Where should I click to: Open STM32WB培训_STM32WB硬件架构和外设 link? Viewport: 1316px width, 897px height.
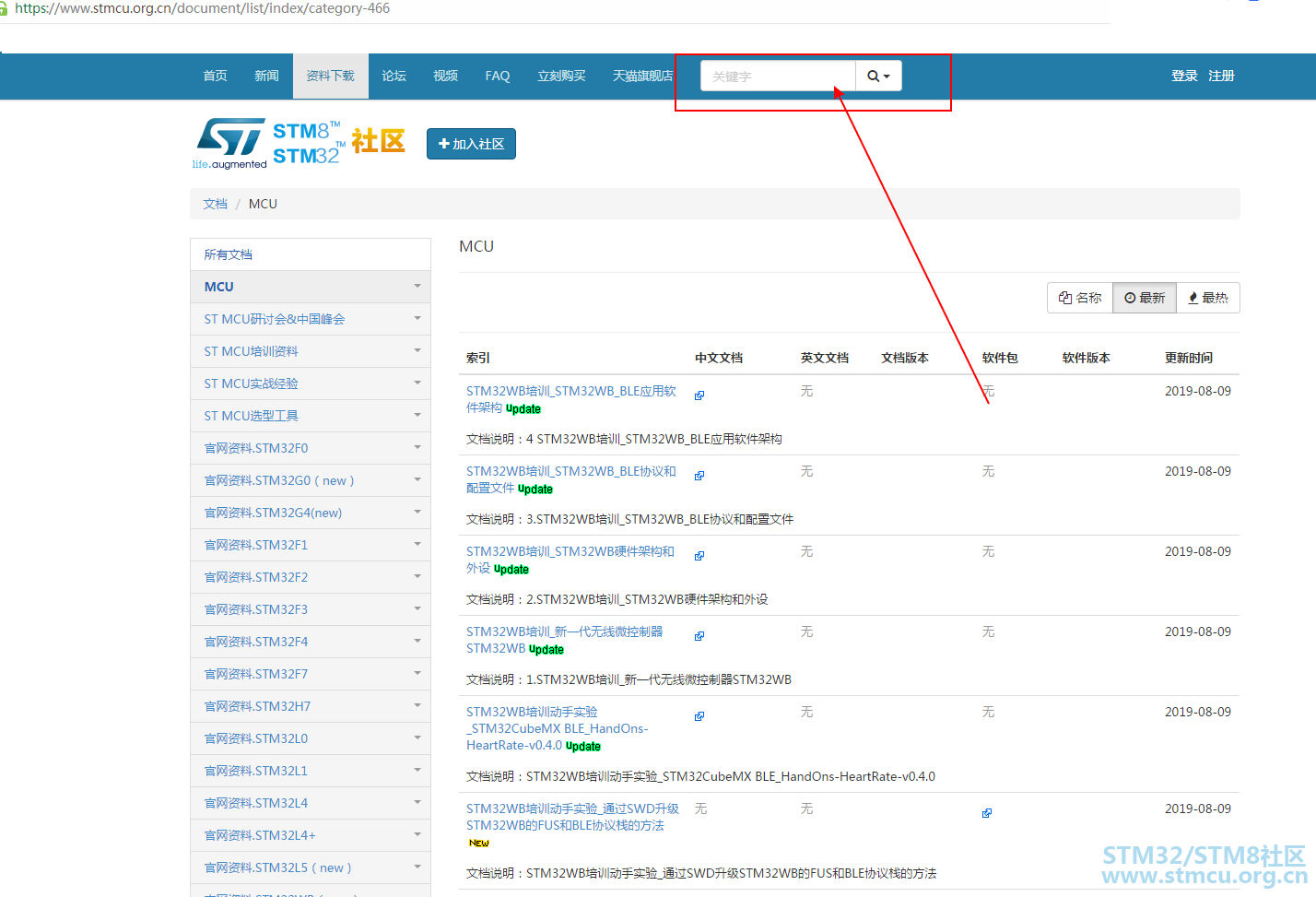570,560
